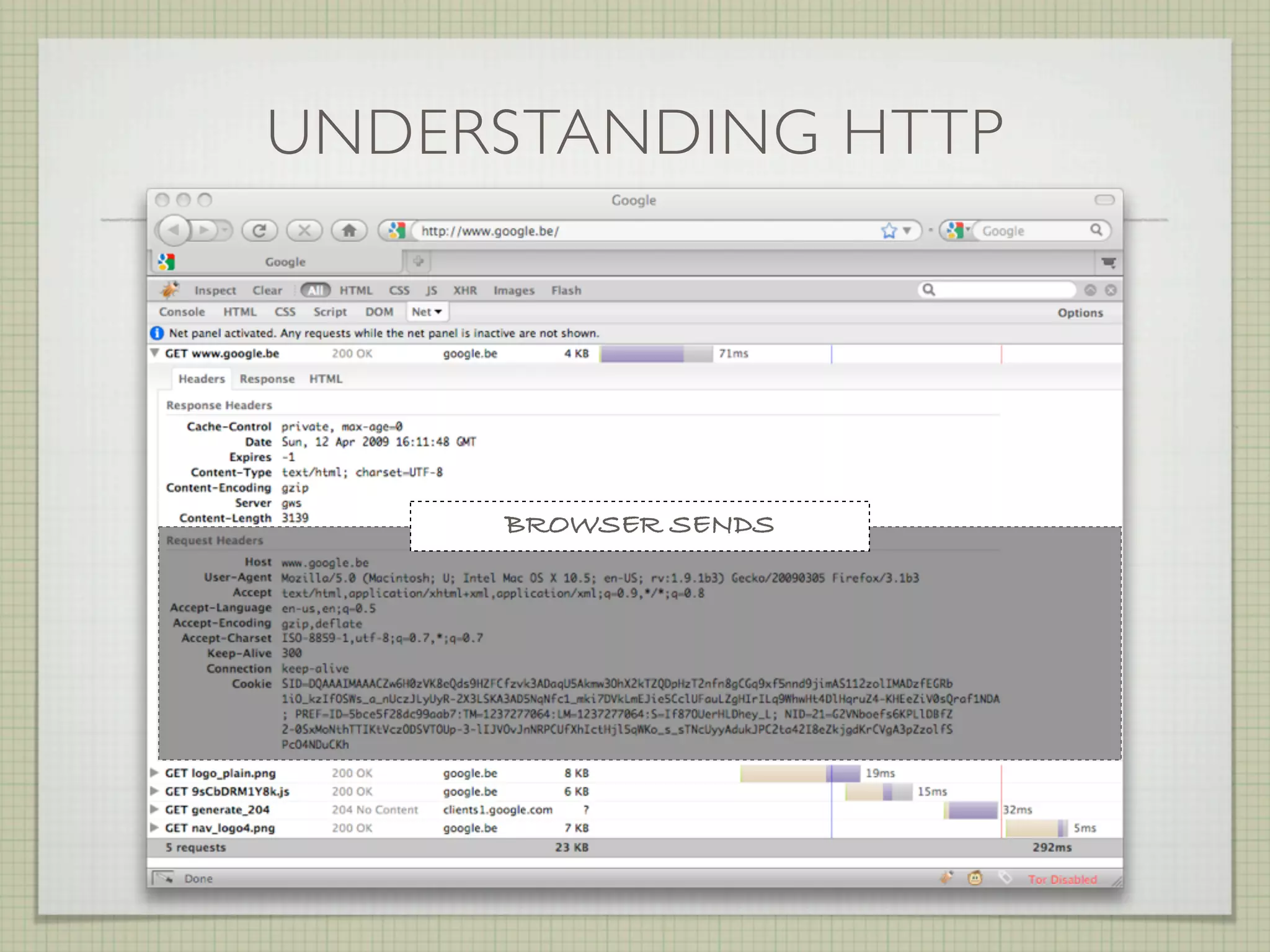Filter requests by JS

(432, 290)
